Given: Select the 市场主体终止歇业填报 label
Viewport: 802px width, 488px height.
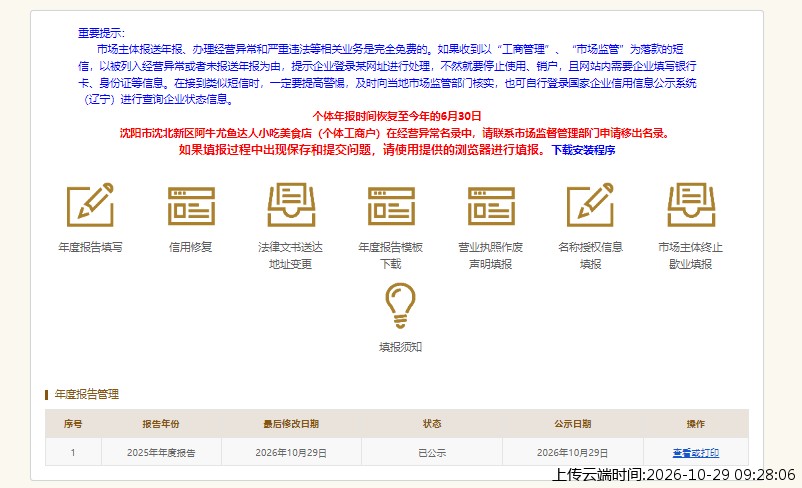Looking at the screenshot, I should click(x=690, y=255).
